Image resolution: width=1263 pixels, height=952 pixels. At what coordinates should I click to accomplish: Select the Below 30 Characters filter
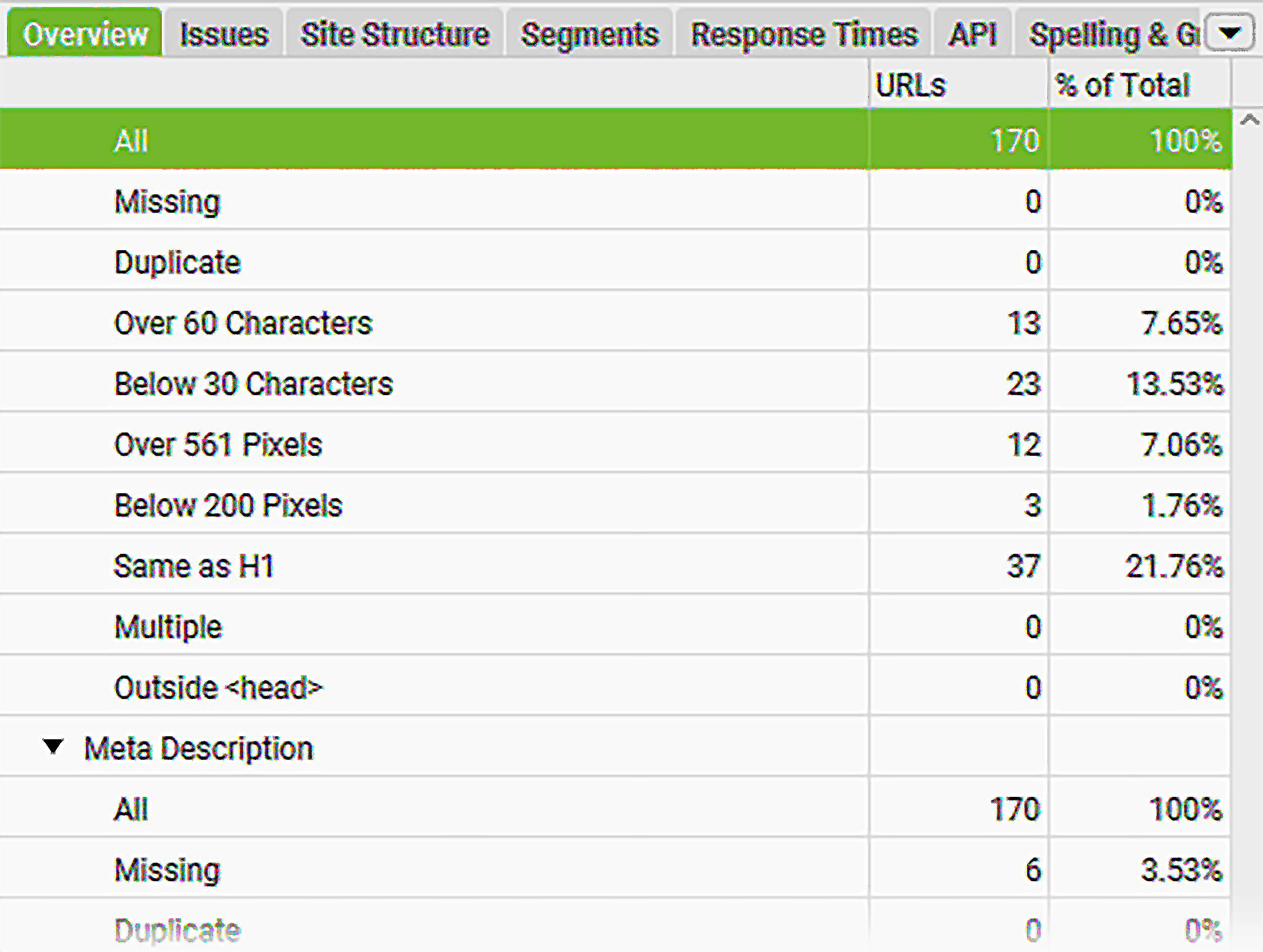(x=254, y=384)
